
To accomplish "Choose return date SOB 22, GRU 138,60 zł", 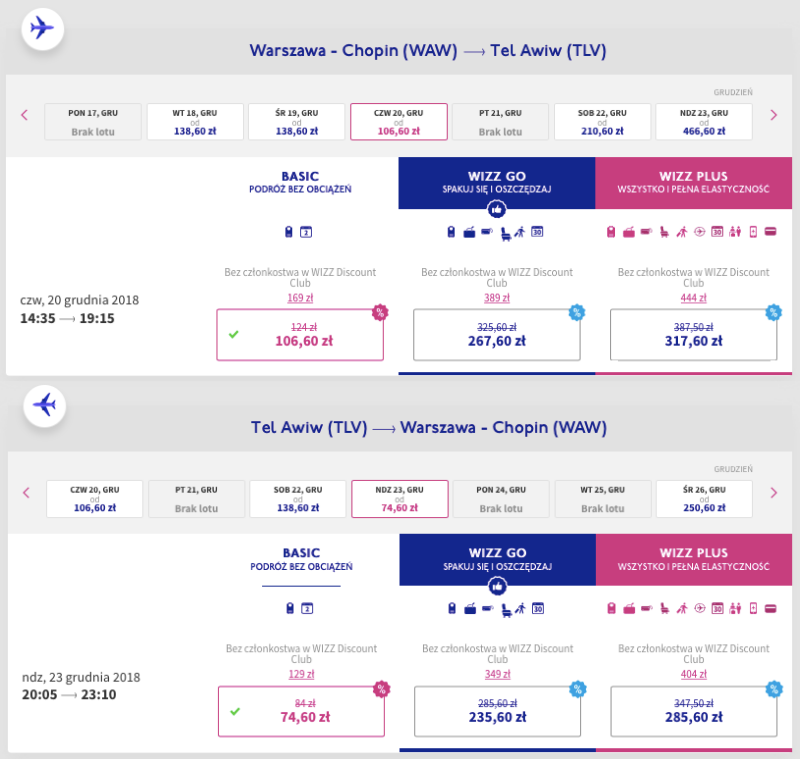I will [298, 499].
